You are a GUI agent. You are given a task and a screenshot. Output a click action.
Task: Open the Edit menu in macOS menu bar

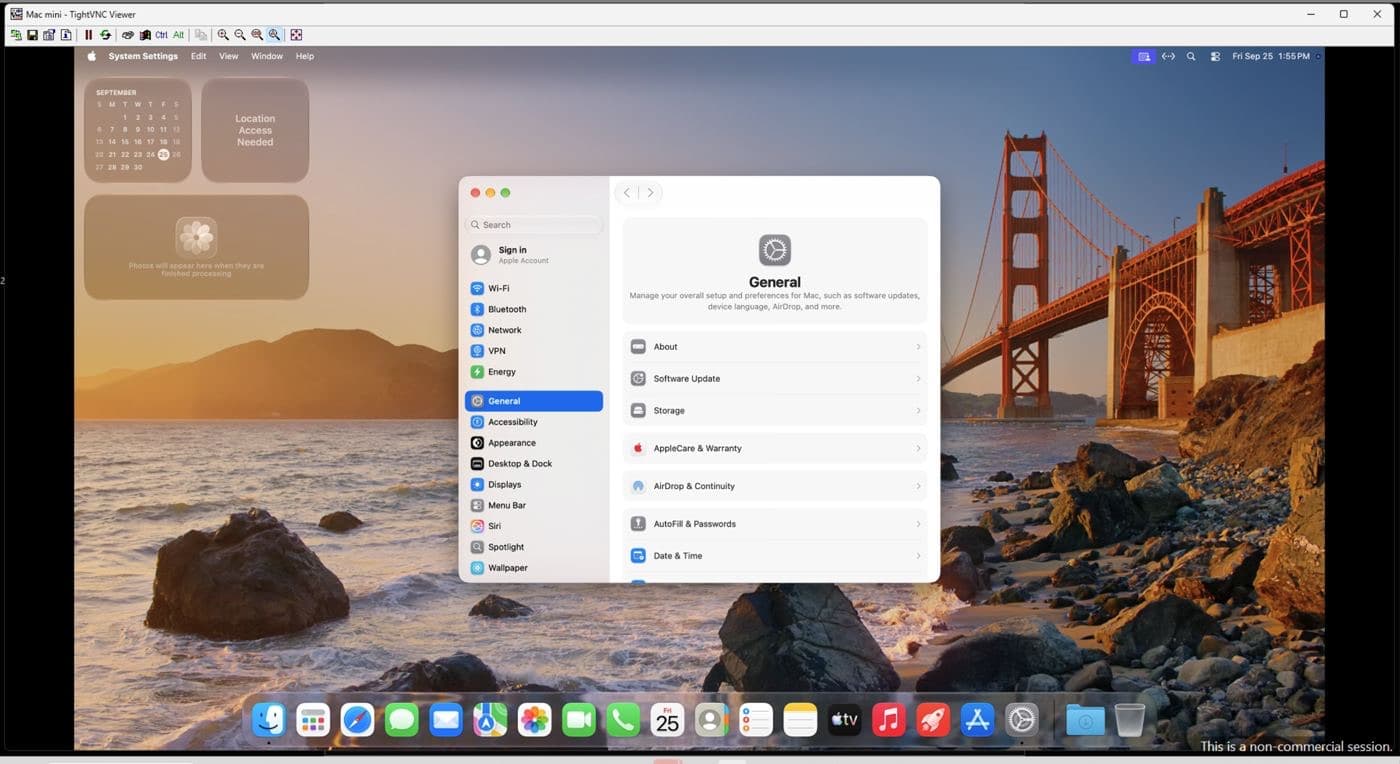click(199, 56)
